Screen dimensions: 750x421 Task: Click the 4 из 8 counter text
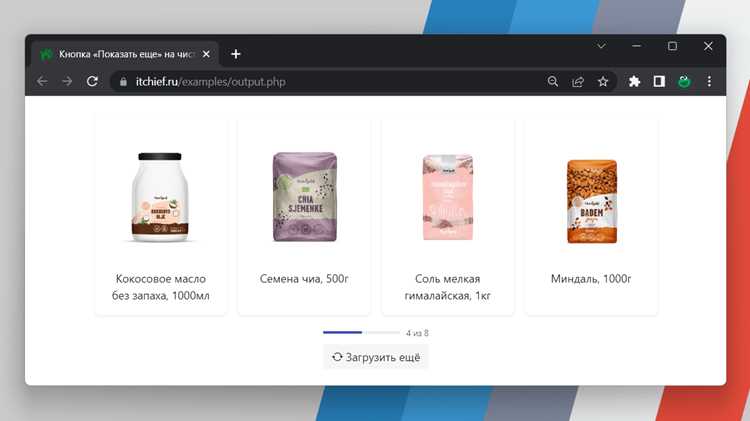tap(417, 333)
